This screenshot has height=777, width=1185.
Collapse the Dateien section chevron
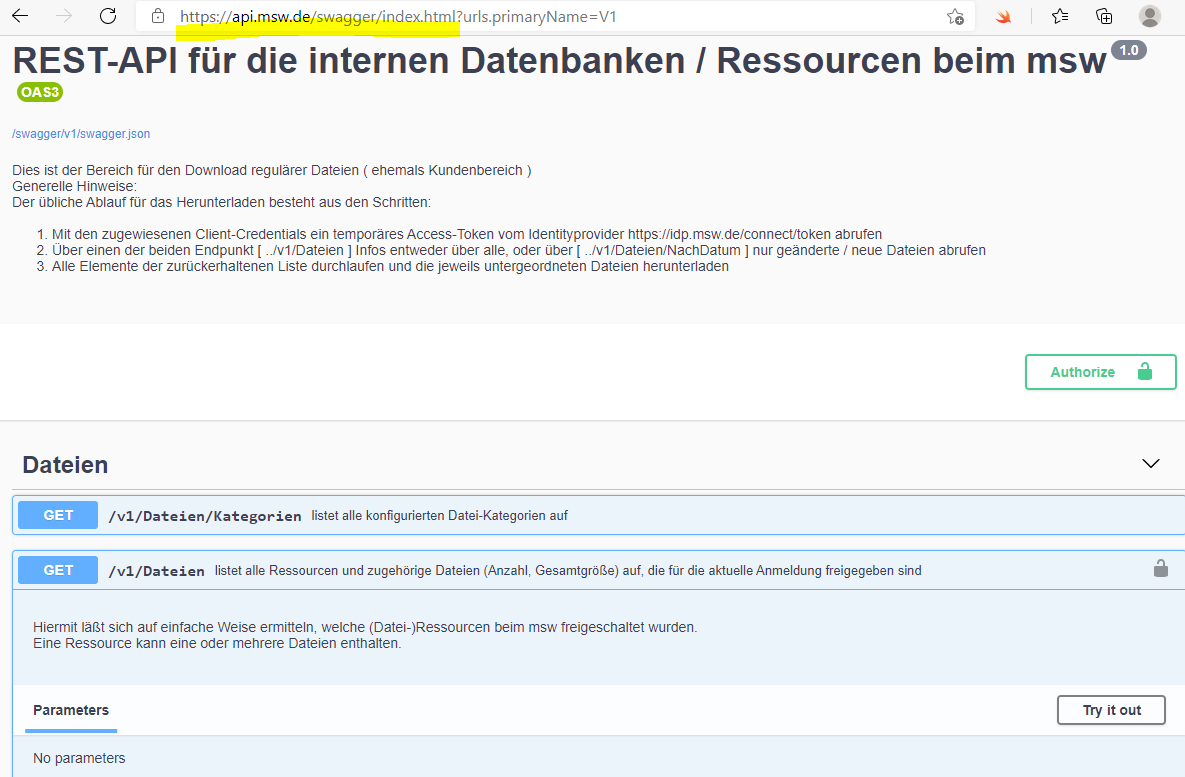(x=1151, y=464)
